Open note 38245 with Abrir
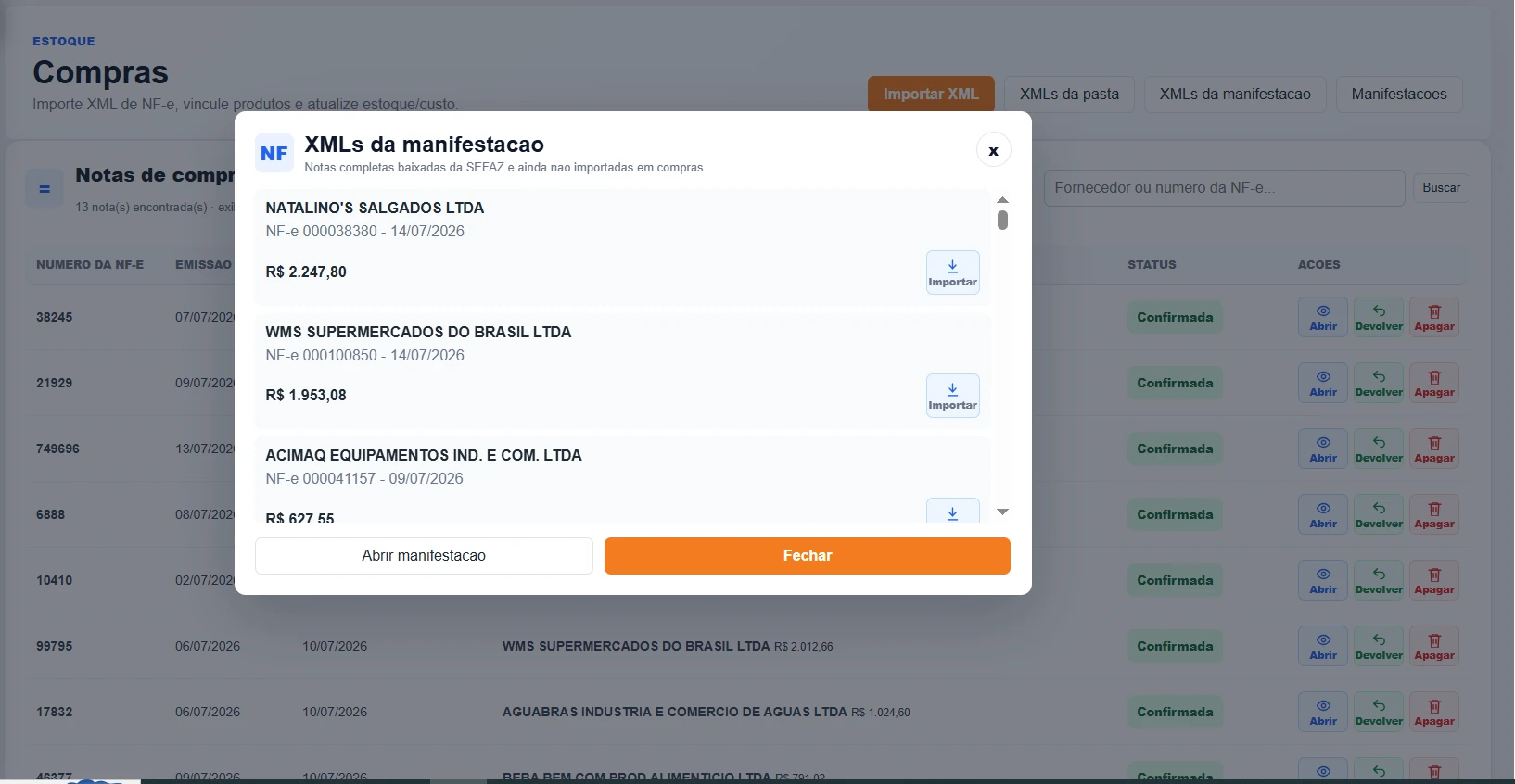The width and height of the screenshot is (1515, 784). (1323, 317)
